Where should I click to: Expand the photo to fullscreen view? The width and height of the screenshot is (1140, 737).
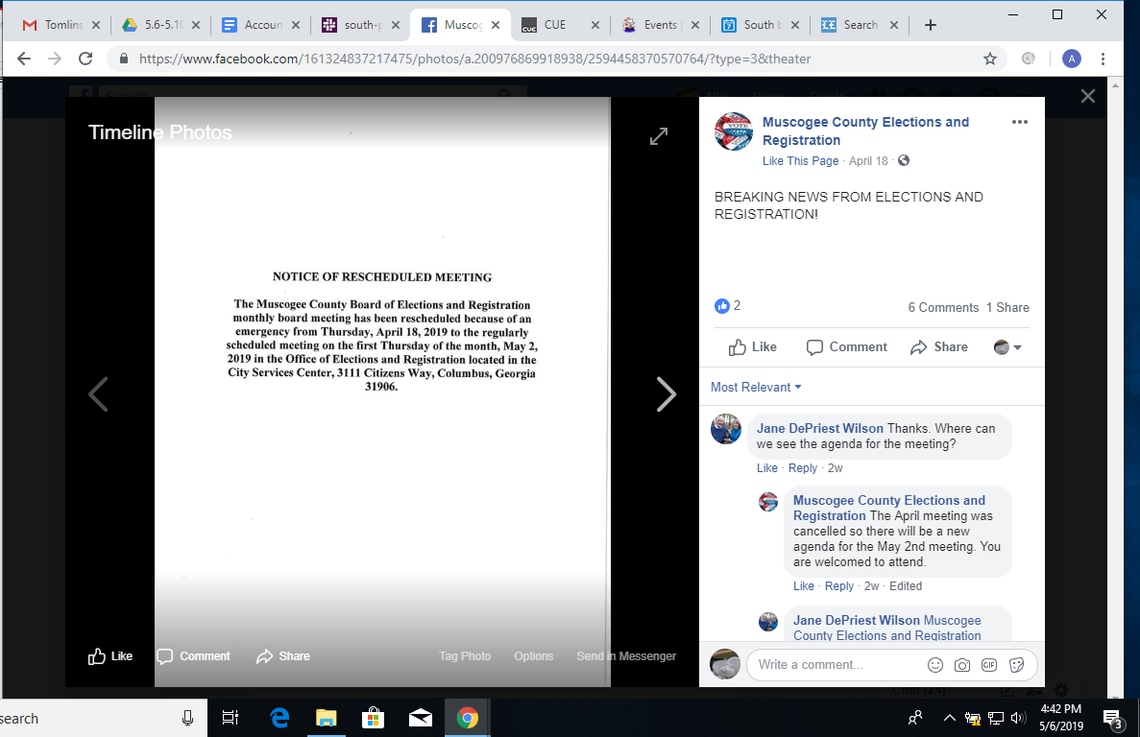(658, 136)
